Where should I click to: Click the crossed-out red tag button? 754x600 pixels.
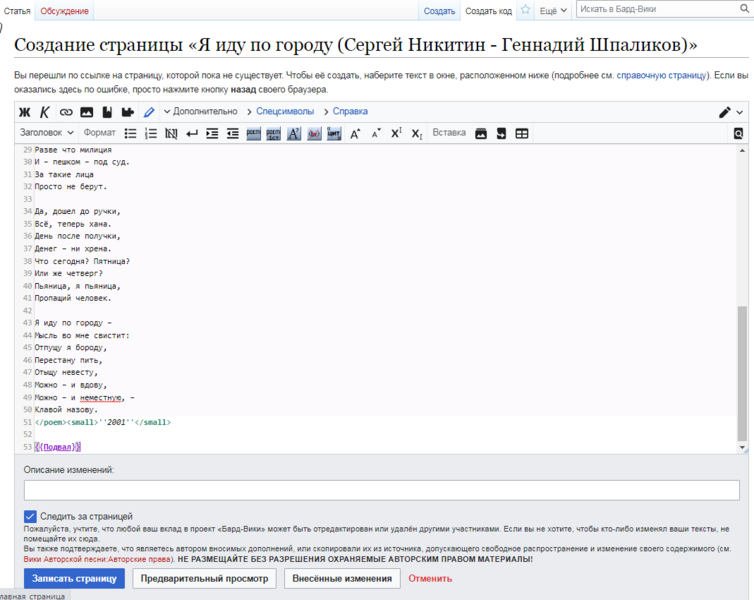(314, 134)
